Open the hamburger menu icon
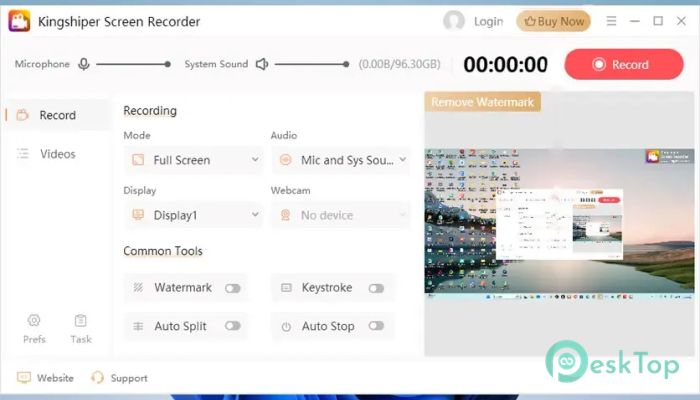Image resolution: width=700 pixels, height=400 pixels. 611,21
